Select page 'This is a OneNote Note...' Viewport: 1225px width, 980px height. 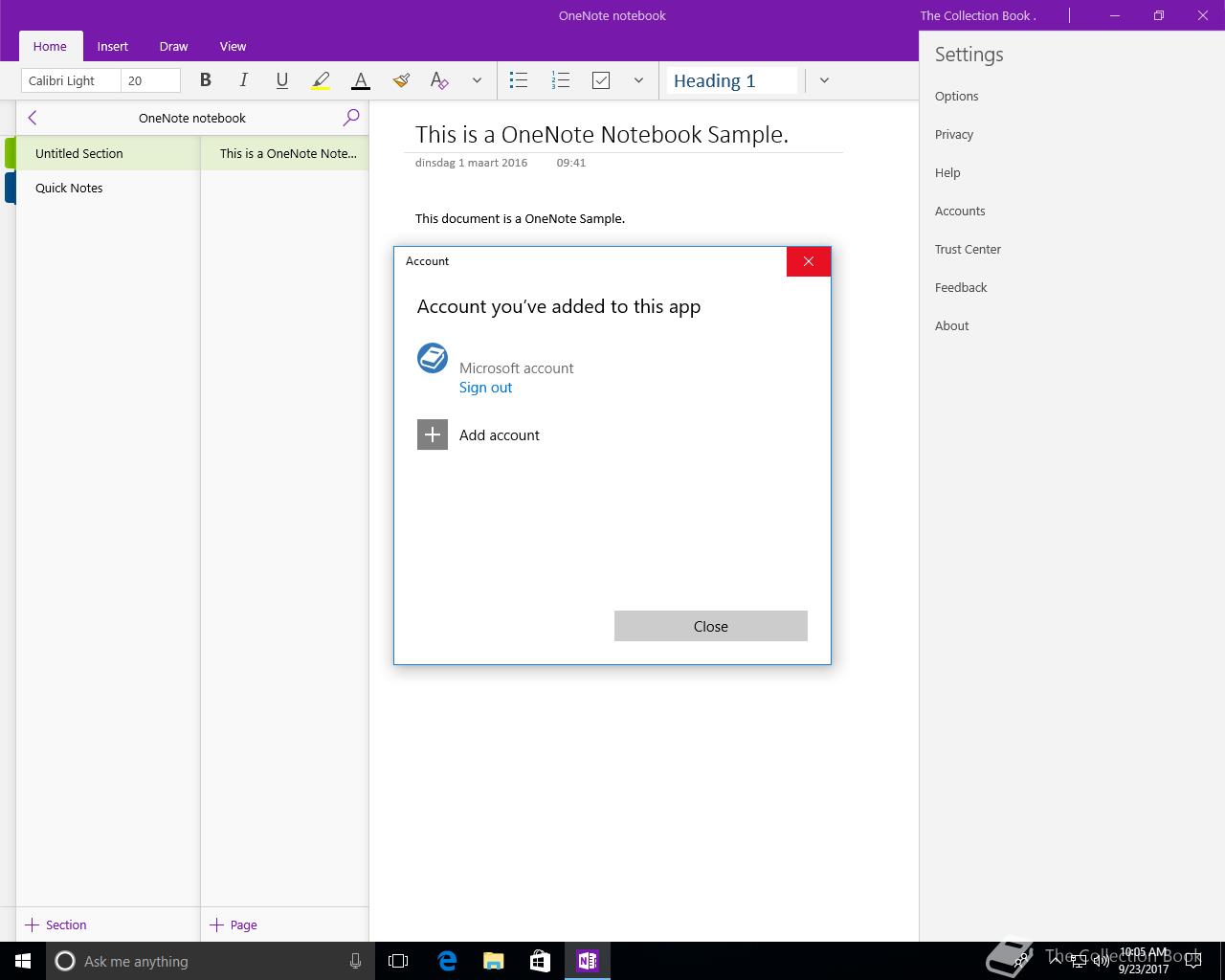pos(284,153)
